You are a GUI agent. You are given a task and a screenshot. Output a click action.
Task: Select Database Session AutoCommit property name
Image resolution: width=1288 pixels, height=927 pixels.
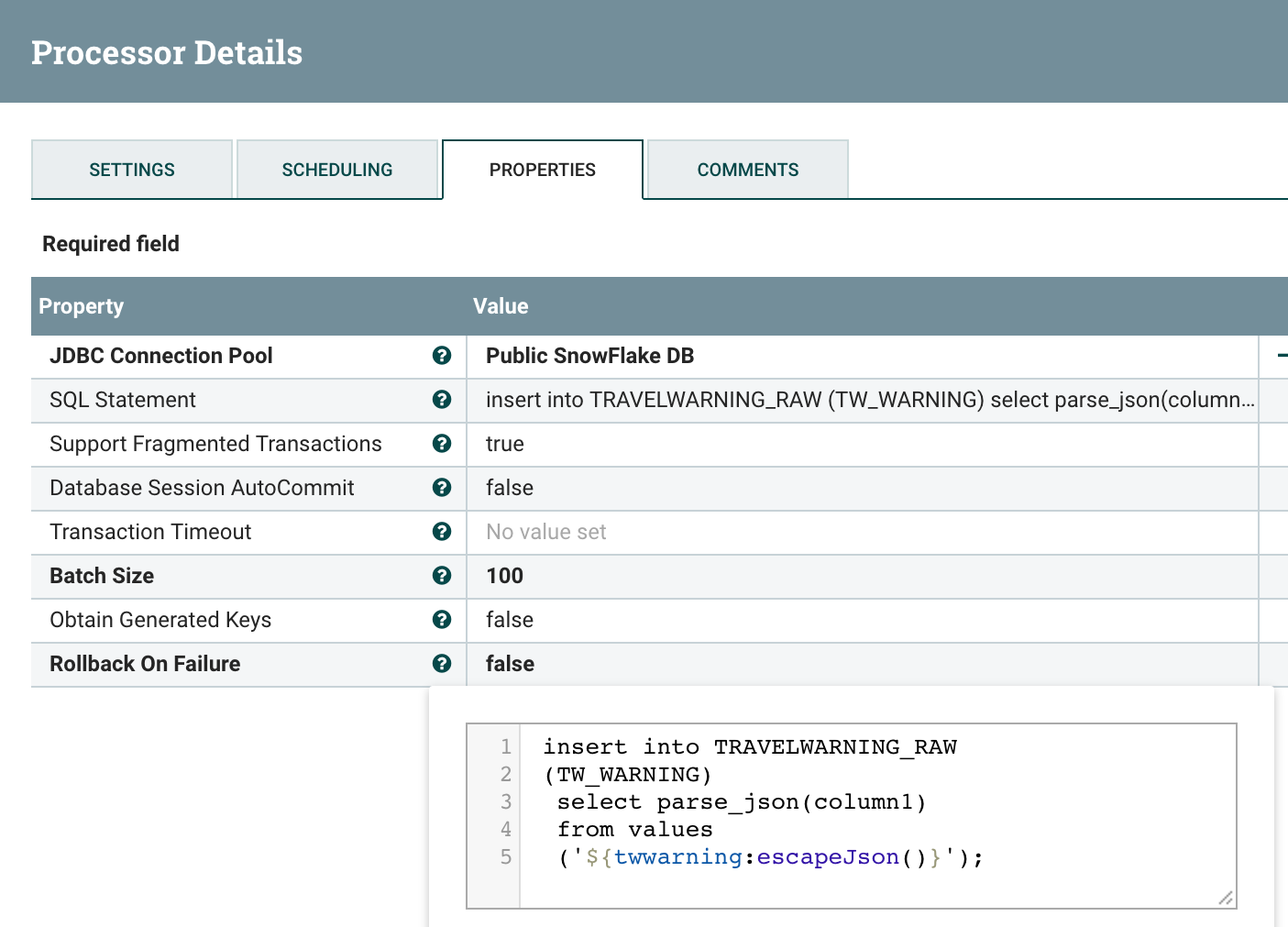(x=202, y=488)
